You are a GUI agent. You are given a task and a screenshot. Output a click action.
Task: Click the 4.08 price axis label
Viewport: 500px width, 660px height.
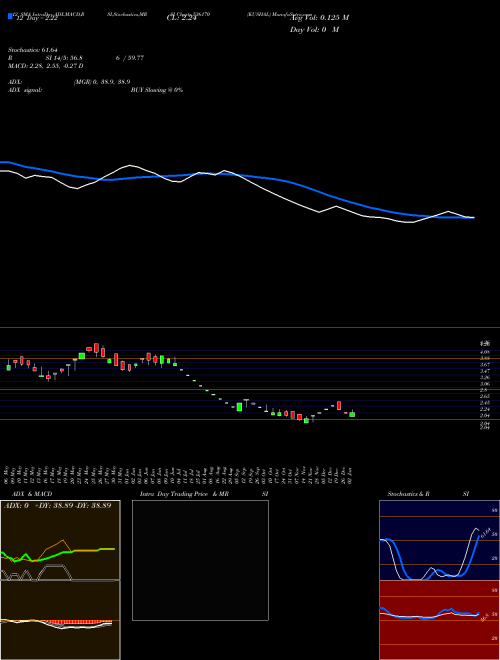tap(485, 351)
